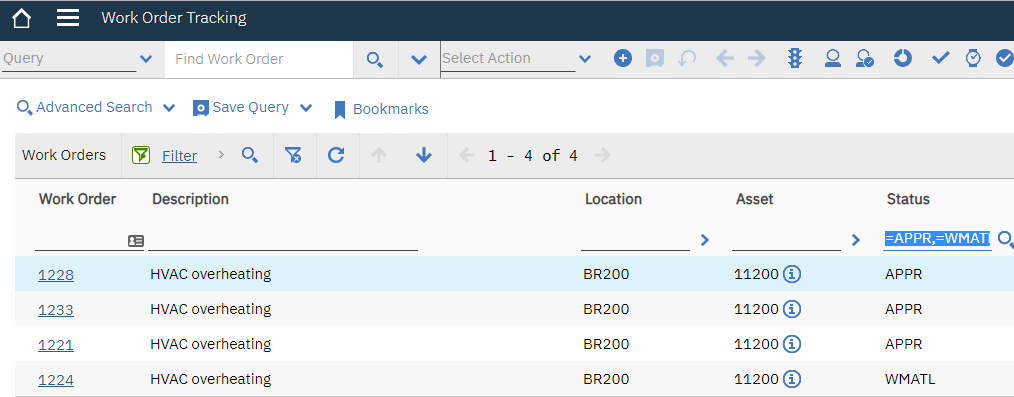This screenshot has height=397, width=1014.
Task: Click the Change Status traffic light icon
Action: coord(795,59)
